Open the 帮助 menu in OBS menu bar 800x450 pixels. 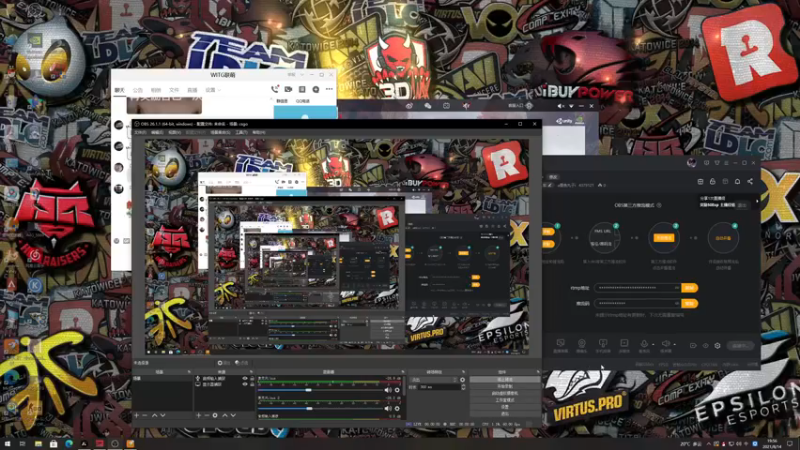tap(259, 132)
